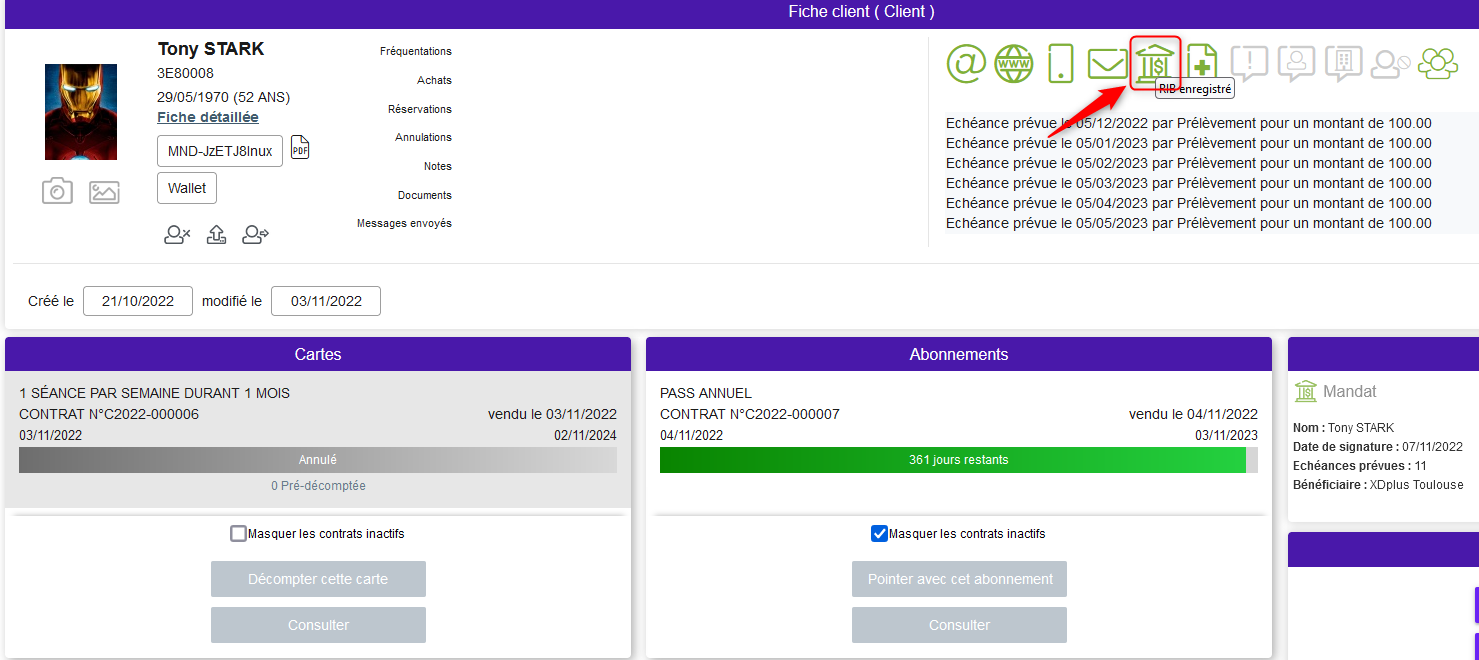Click the Créé le date field 21/10/2022
The height and width of the screenshot is (660, 1479).
point(138,301)
